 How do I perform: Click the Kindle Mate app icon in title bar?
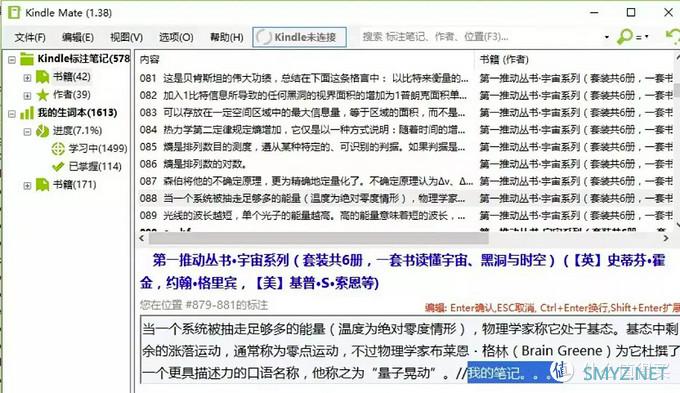click(x=14, y=13)
